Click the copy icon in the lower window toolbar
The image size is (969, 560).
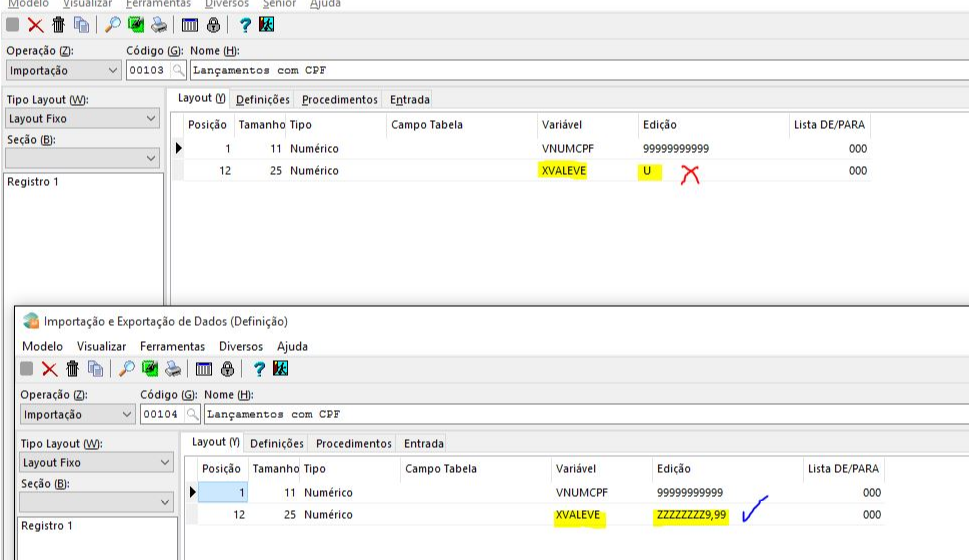point(95,369)
